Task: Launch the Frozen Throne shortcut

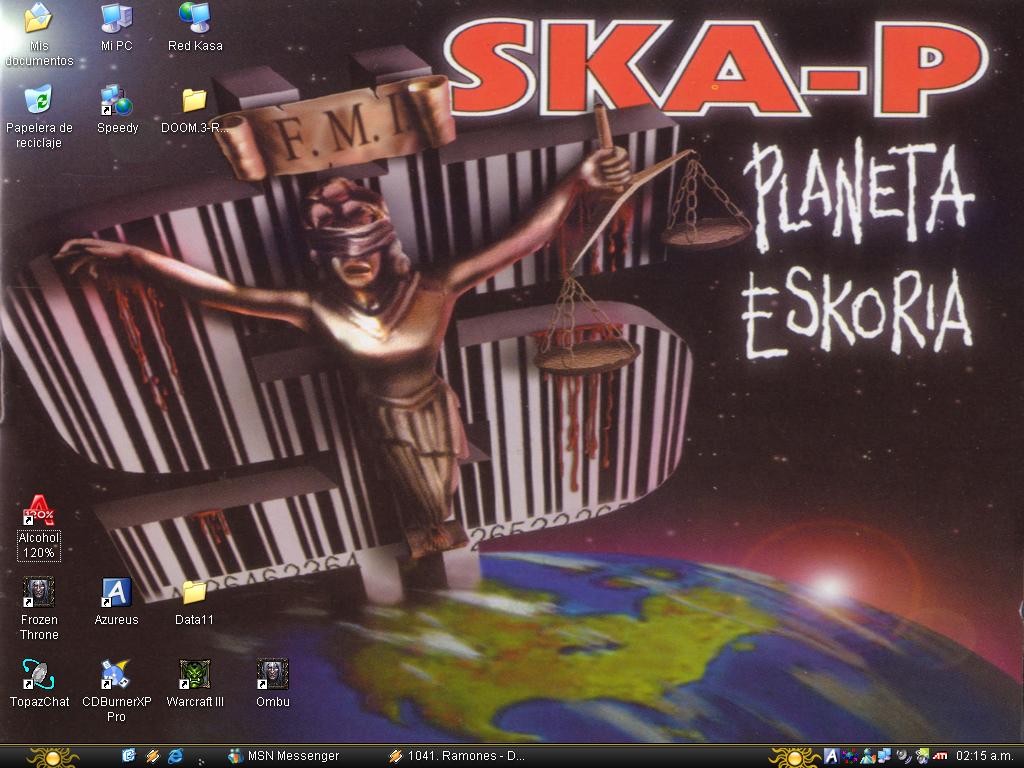Action: [x=39, y=592]
